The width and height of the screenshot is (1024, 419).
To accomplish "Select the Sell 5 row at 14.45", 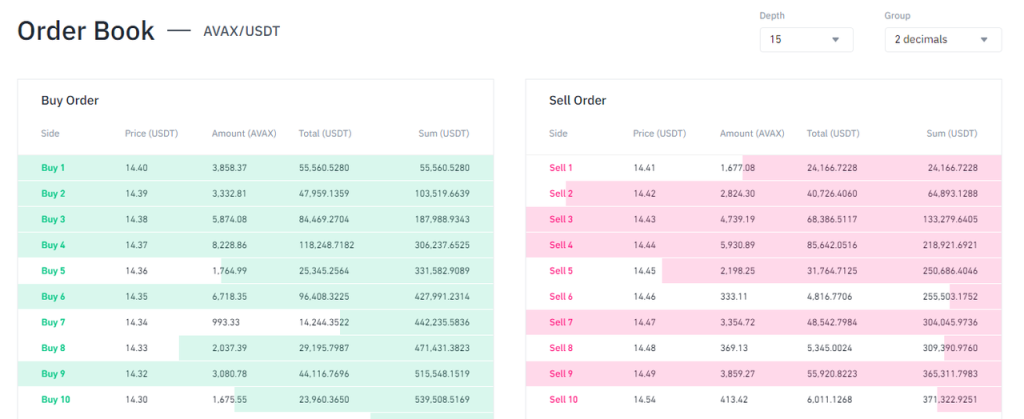I will (x=763, y=271).
